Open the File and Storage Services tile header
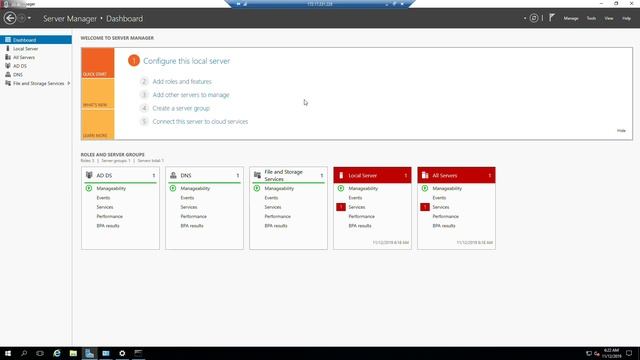This screenshot has width=640, height=360. point(289,175)
